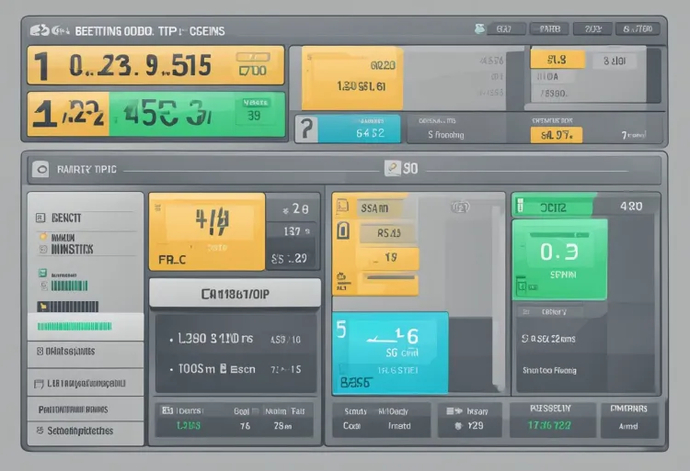Toggle the checkbox on the sixth sidebar row
This screenshot has height=471, width=690.
point(40,351)
